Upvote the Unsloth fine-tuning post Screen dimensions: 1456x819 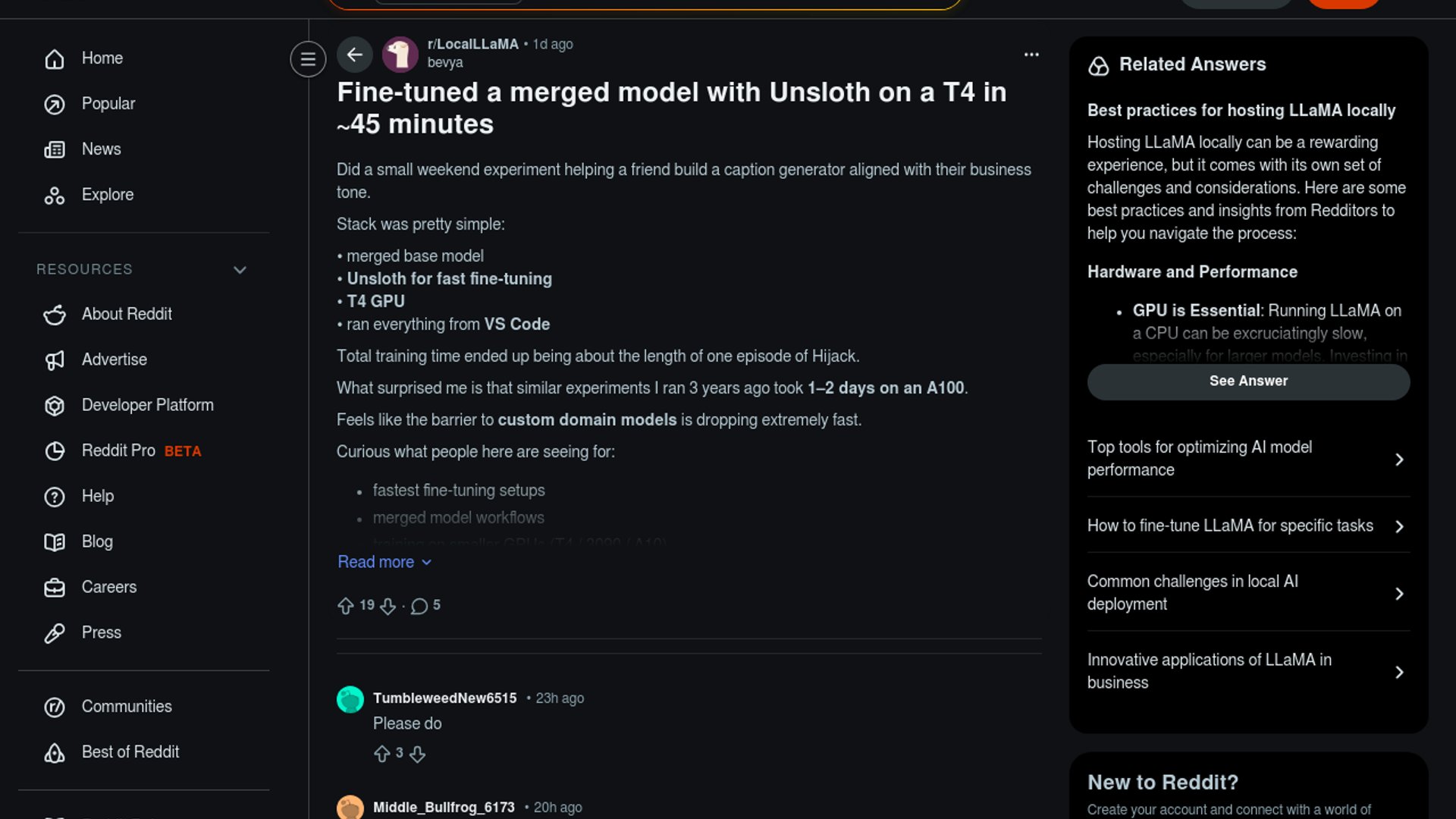pos(346,606)
